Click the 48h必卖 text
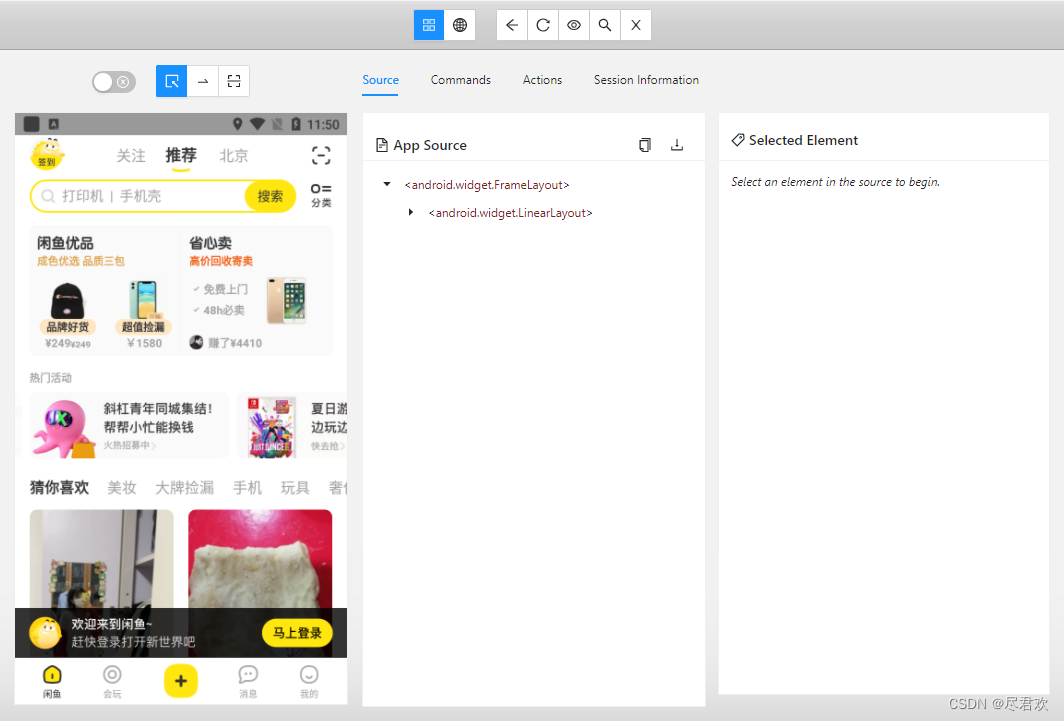The height and width of the screenshot is (721, 1064). [224, 311]
